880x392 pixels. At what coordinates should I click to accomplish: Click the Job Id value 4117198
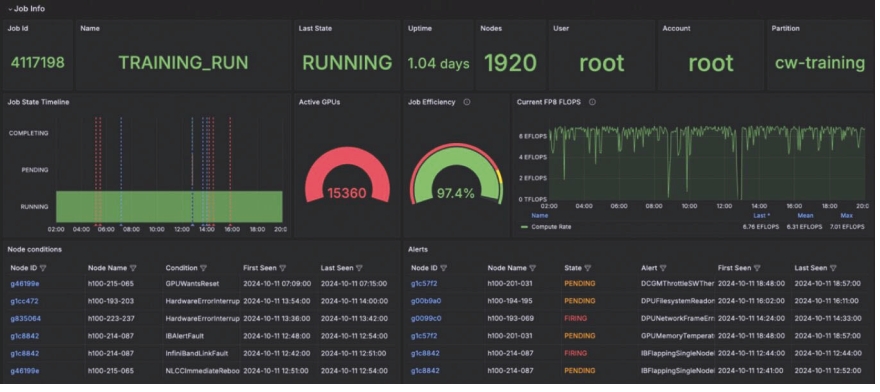38,63
